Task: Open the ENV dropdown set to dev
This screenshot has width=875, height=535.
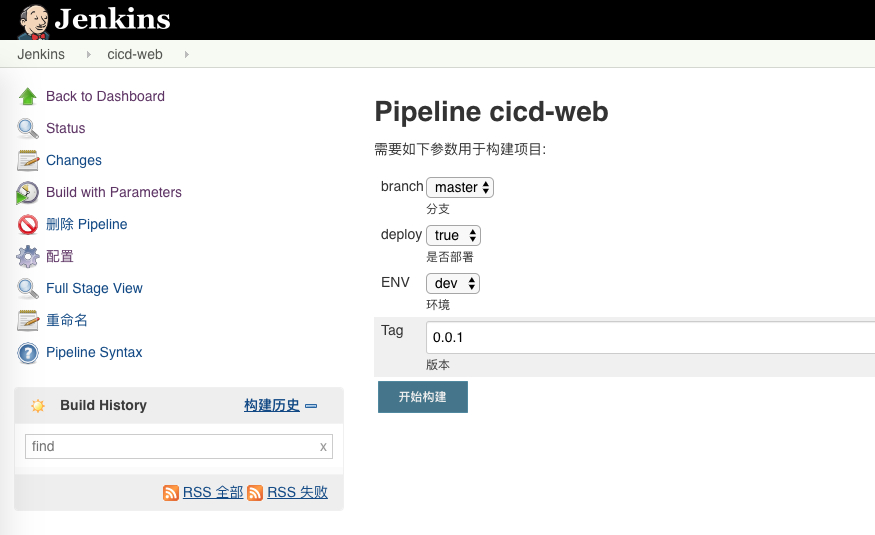Action: (453, 283)
